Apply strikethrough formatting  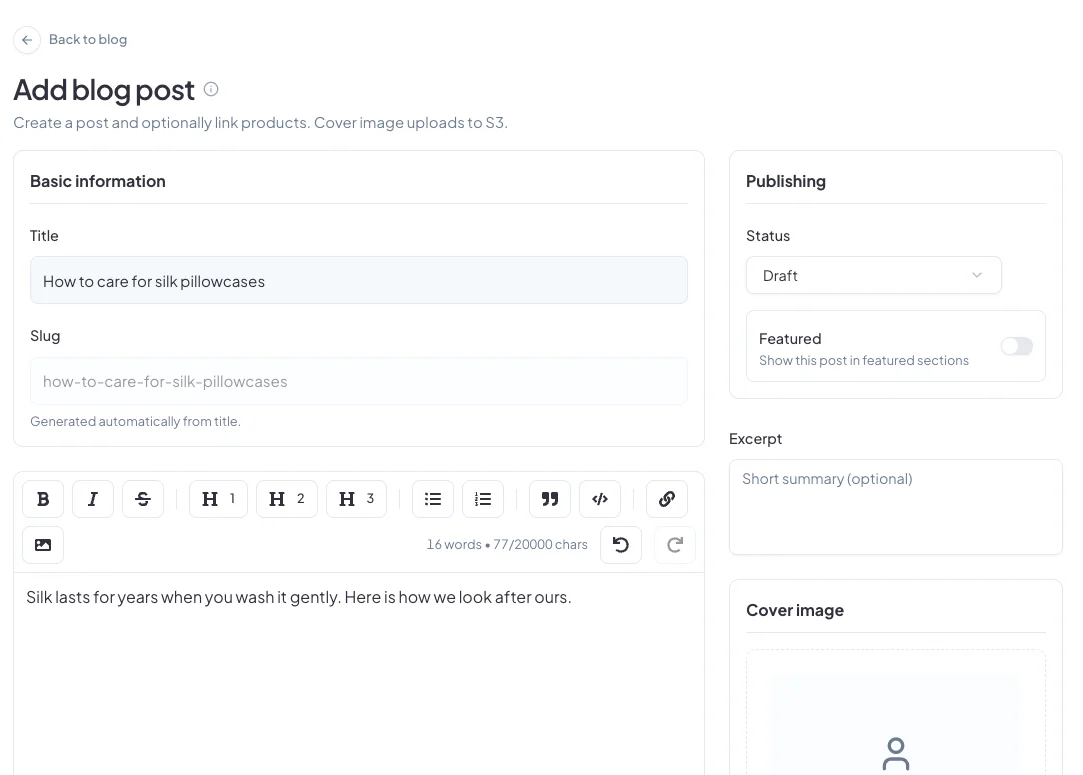143,499
